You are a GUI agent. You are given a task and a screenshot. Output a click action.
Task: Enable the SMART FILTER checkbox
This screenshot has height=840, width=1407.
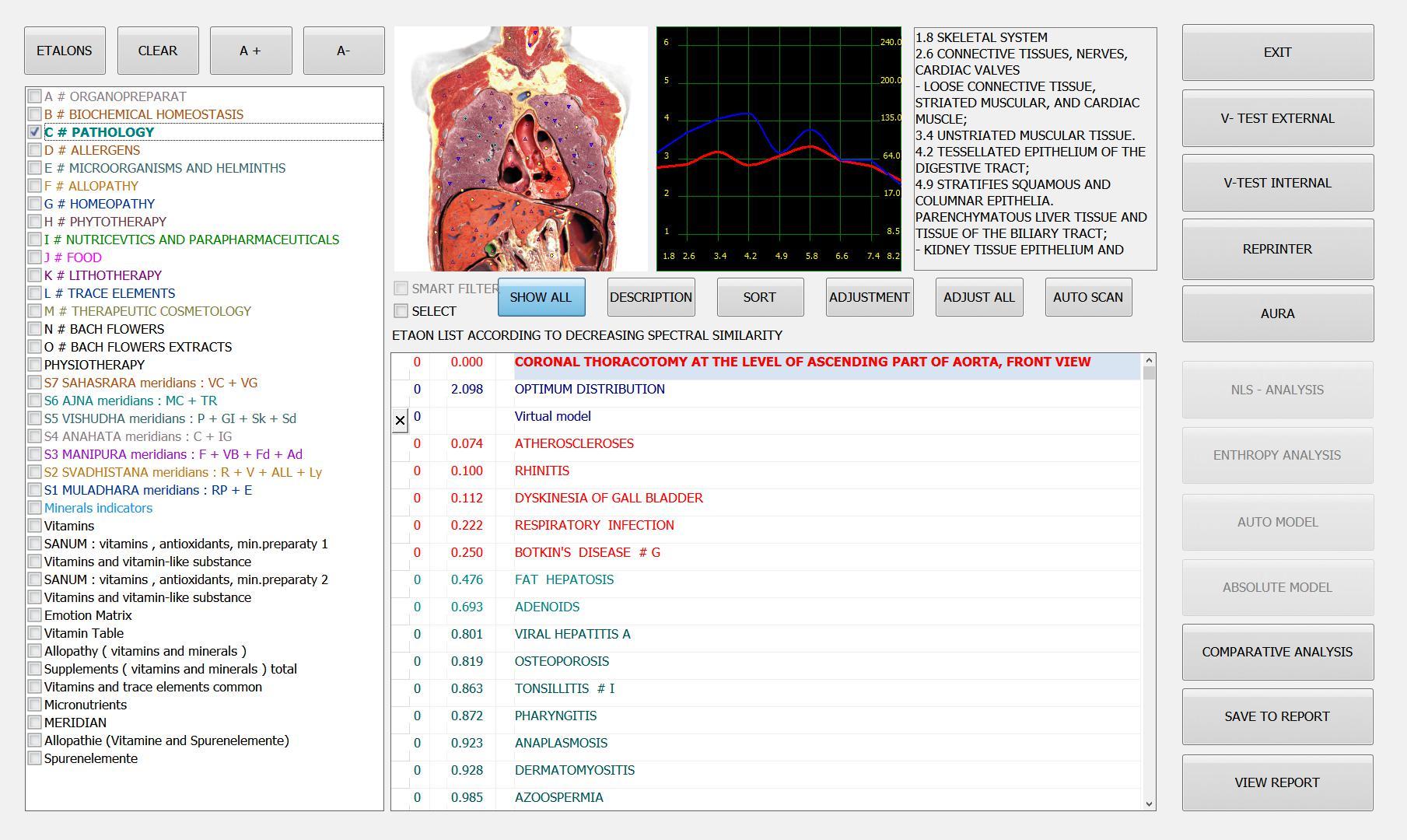[401, 289]
